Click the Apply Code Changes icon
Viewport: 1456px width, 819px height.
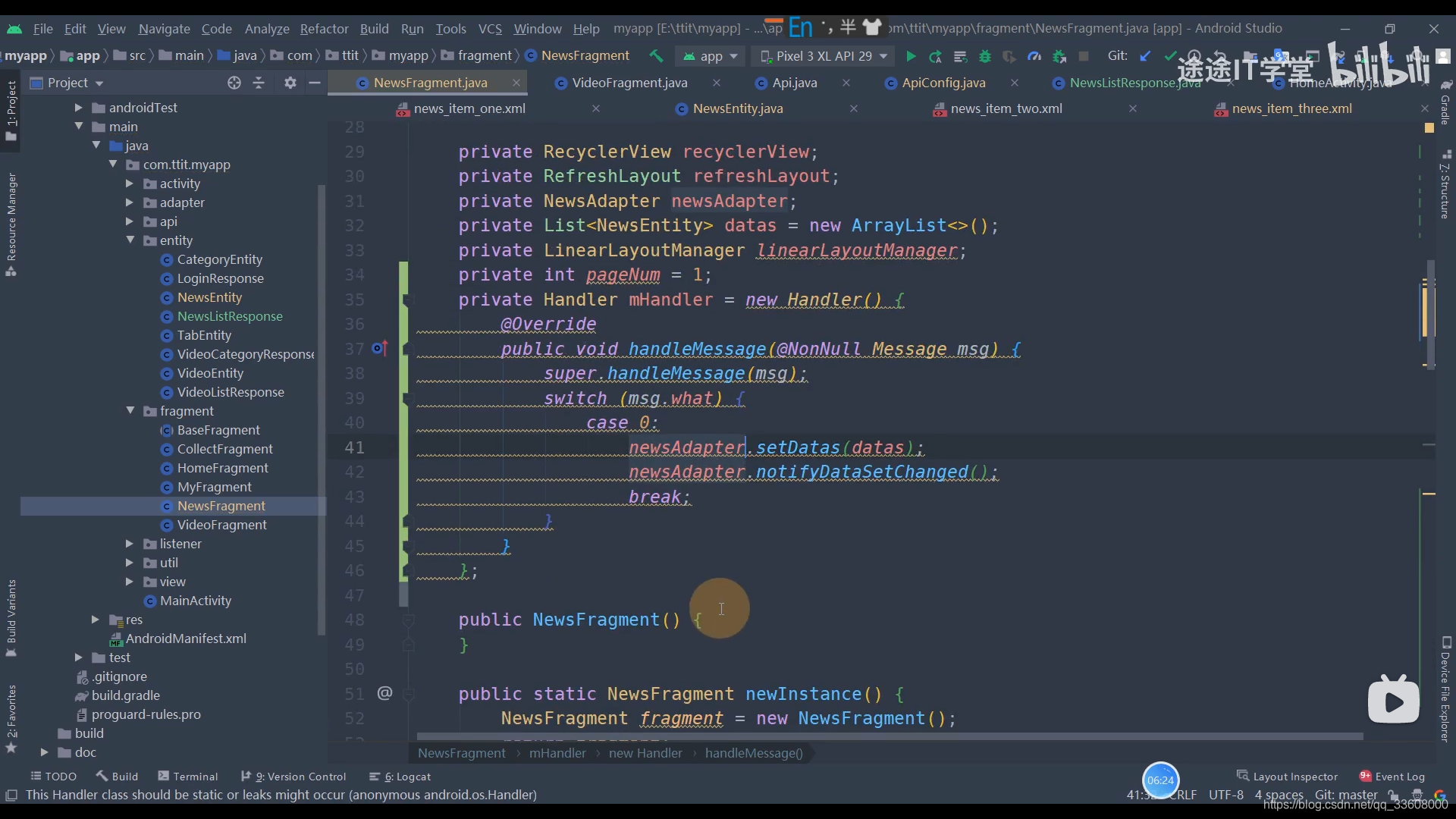(x=960, y=56)
